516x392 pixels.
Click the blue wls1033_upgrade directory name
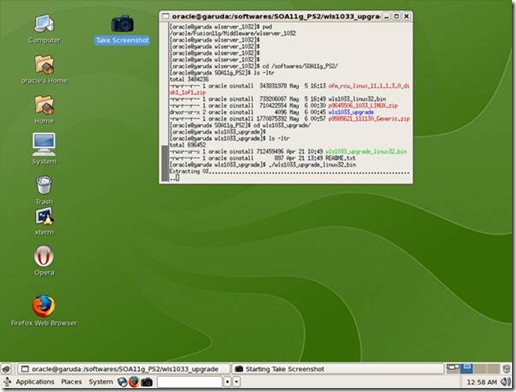click(351, 112)
